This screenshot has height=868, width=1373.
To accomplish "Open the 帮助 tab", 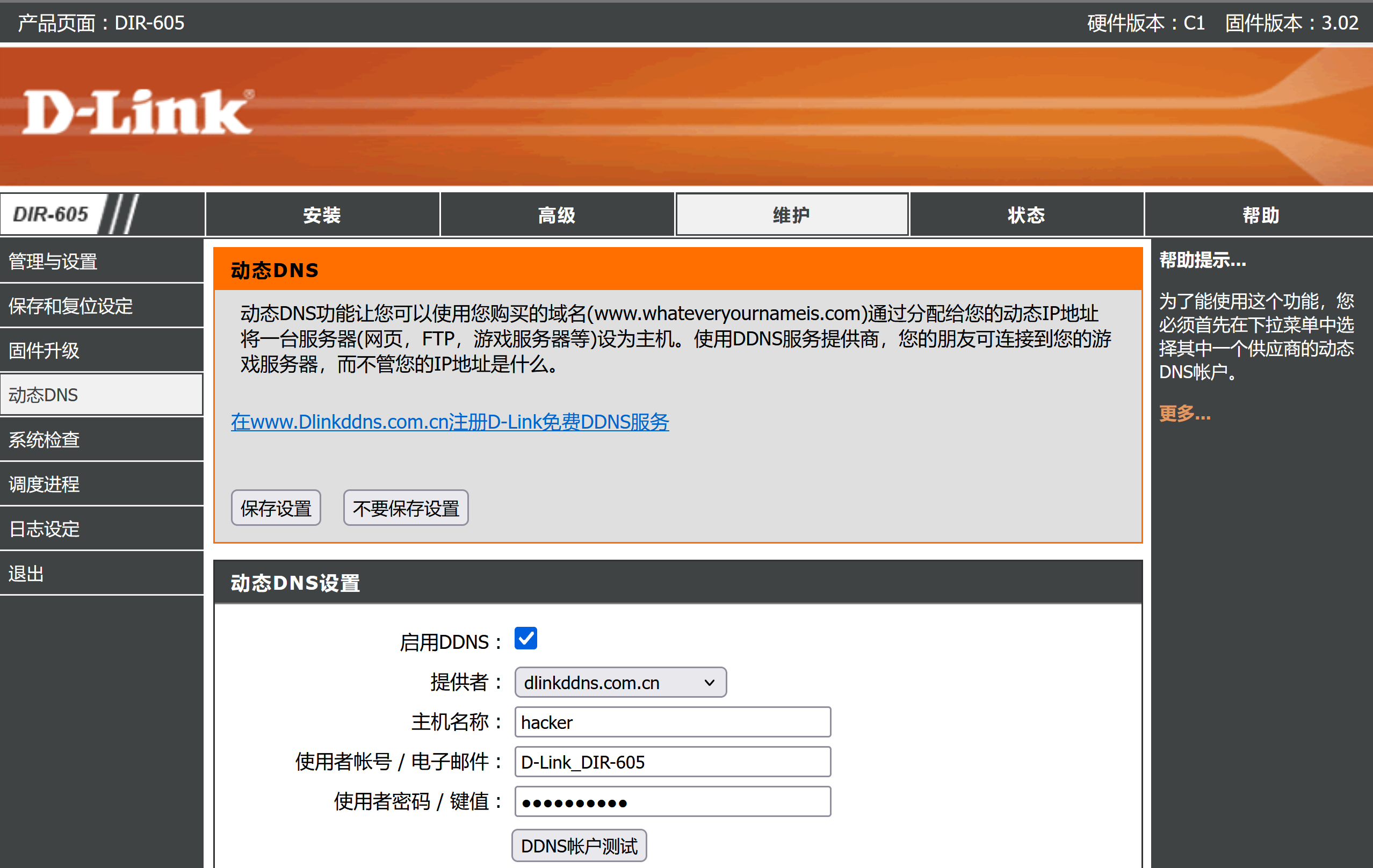I will (x=1260, y=215).
